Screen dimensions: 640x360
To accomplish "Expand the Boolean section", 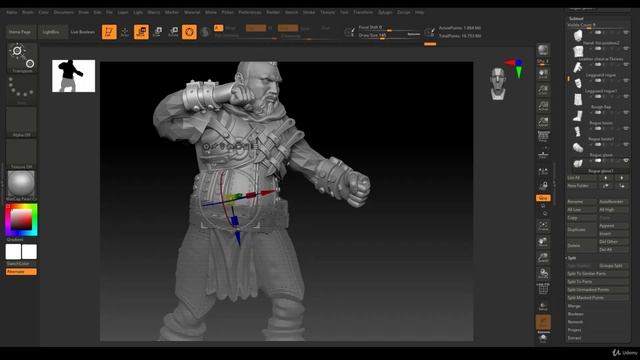I will (x=576, y=314).
